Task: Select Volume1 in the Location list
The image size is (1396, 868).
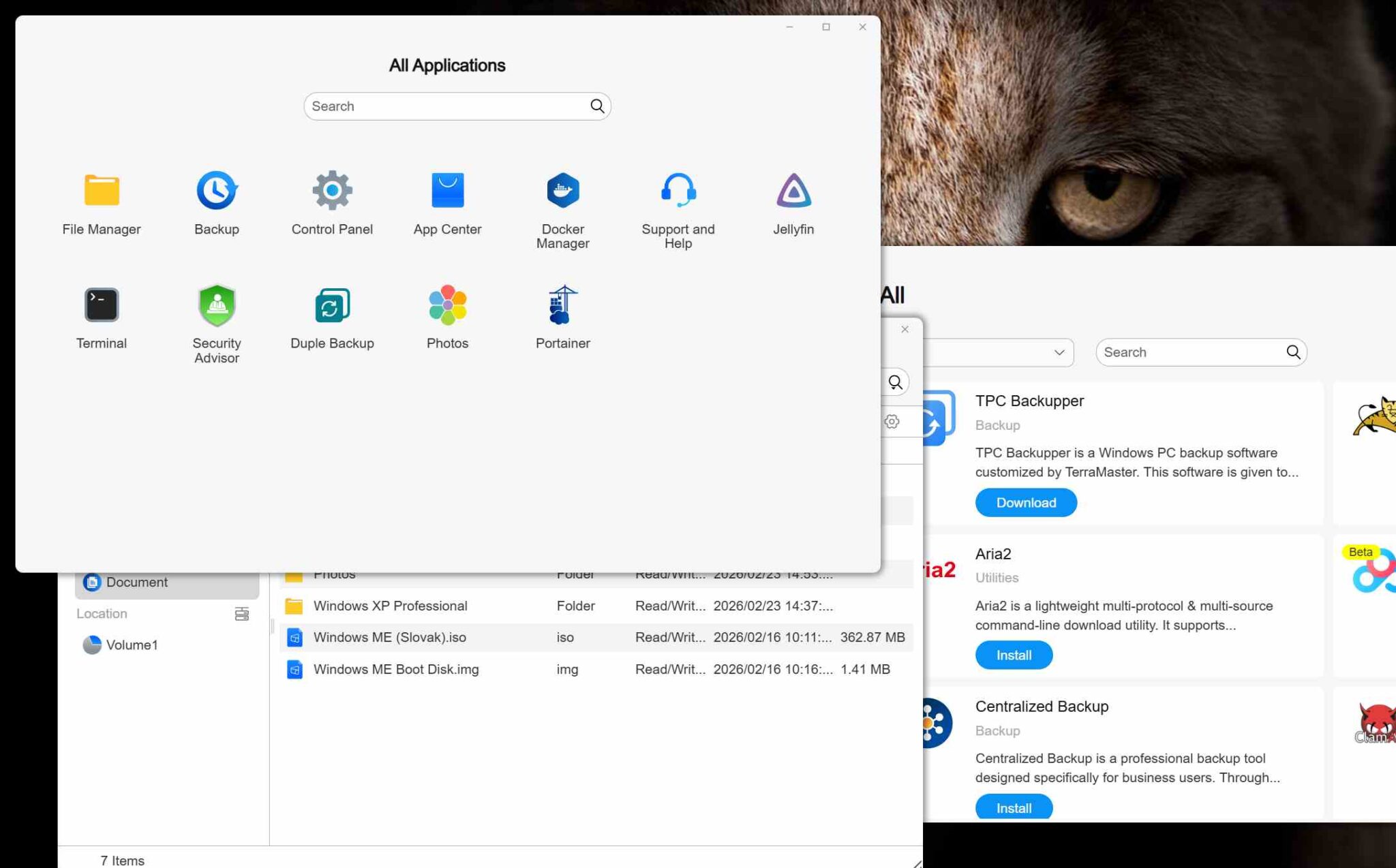Action: [x=132, y=645]
